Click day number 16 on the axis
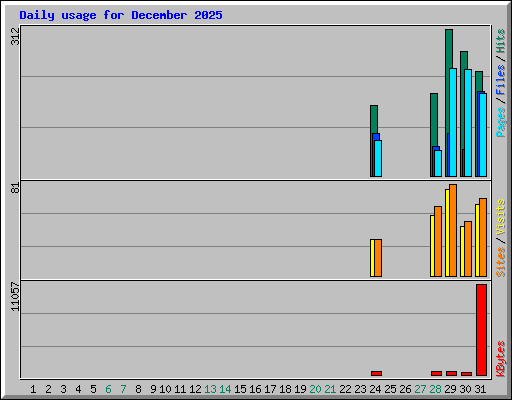 coord(255,389)
